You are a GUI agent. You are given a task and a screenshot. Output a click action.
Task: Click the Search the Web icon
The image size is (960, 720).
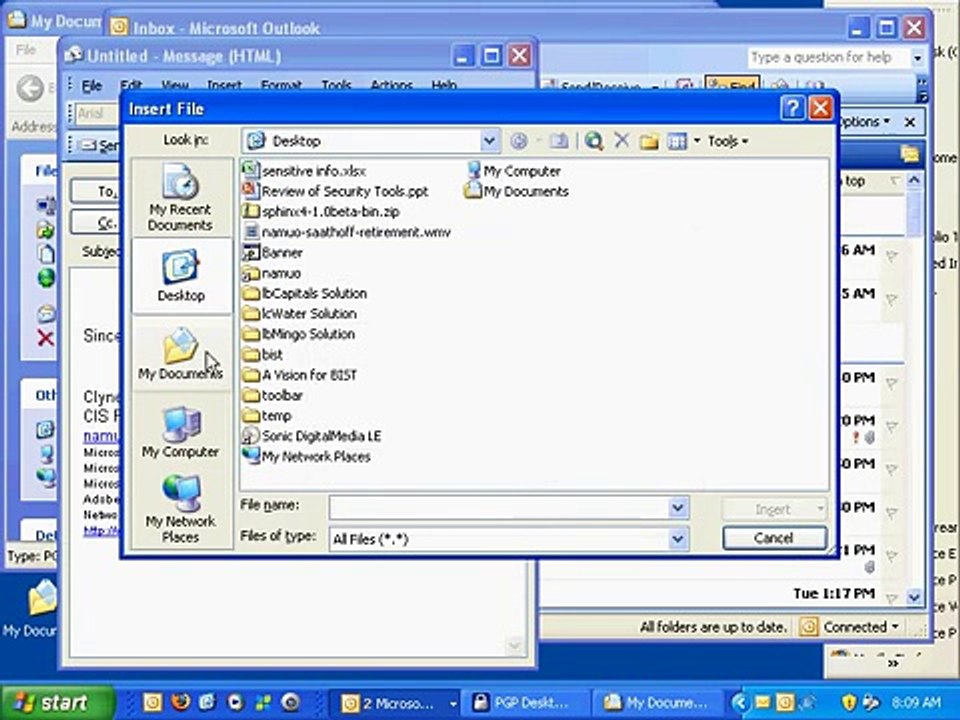point(593,141)
